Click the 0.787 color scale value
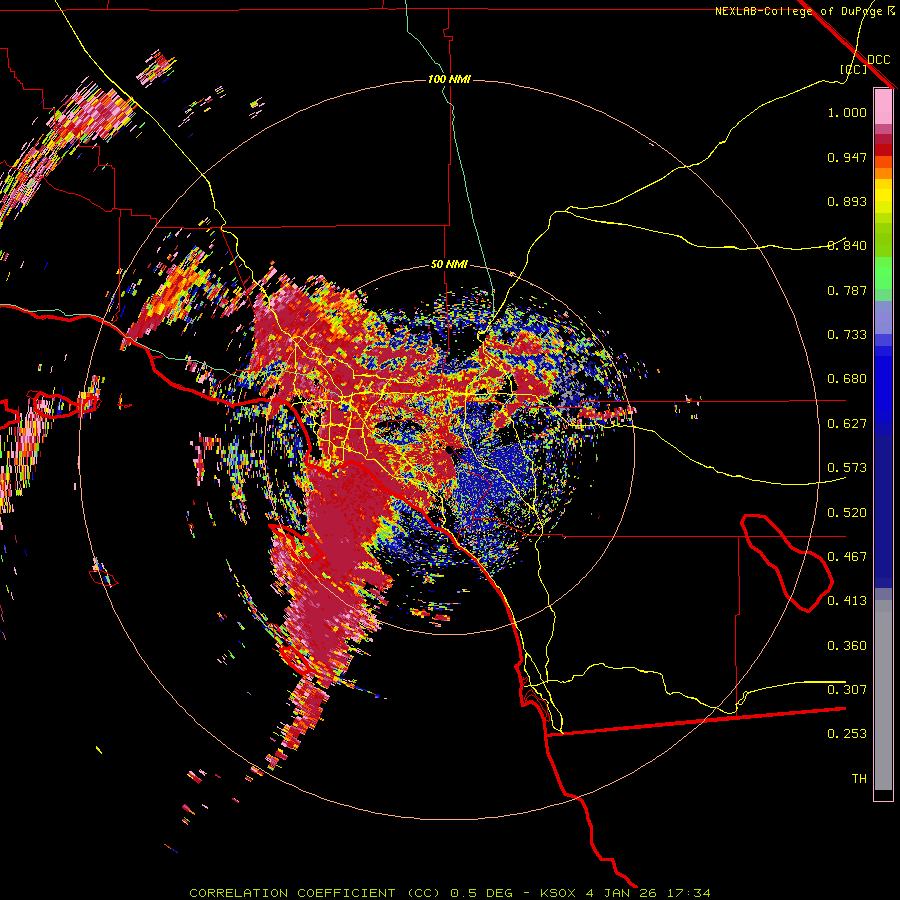This screenshot has height=900, width=900. click(847, 290)
